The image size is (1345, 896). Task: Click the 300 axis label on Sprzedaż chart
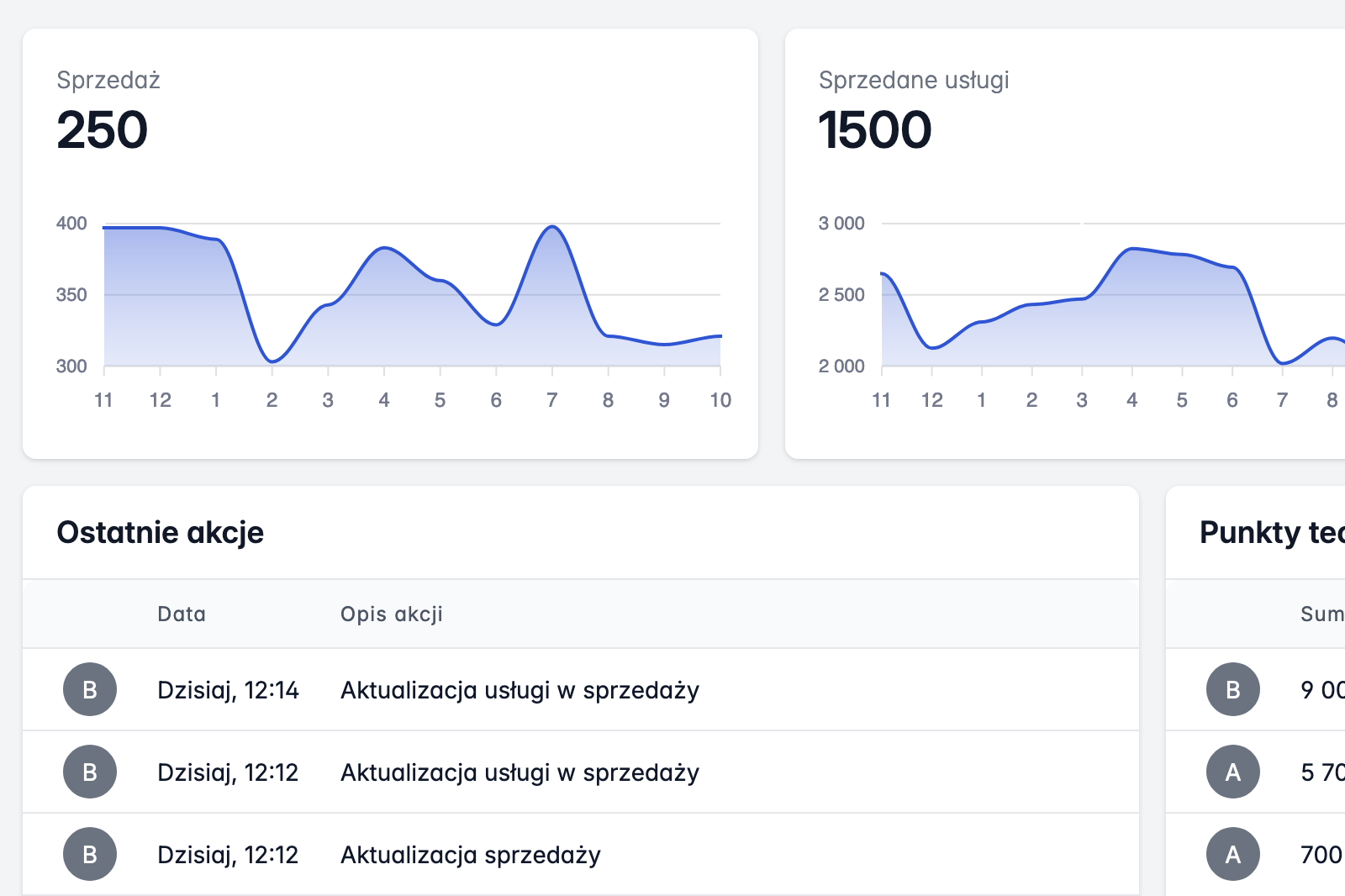[71, 366]
